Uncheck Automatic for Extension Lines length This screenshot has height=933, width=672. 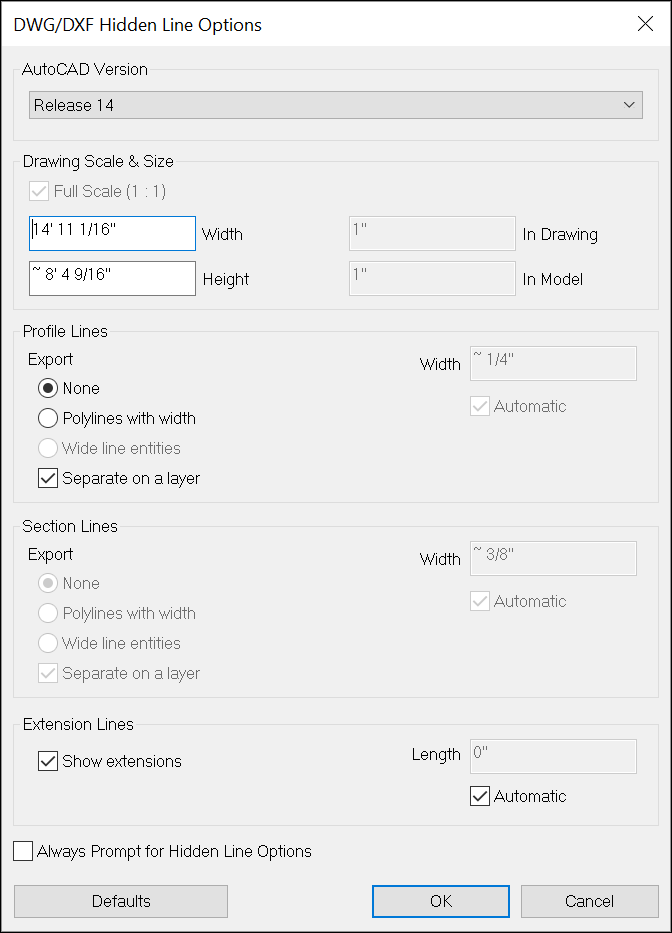pyautogui.click(x=480, y=796)
